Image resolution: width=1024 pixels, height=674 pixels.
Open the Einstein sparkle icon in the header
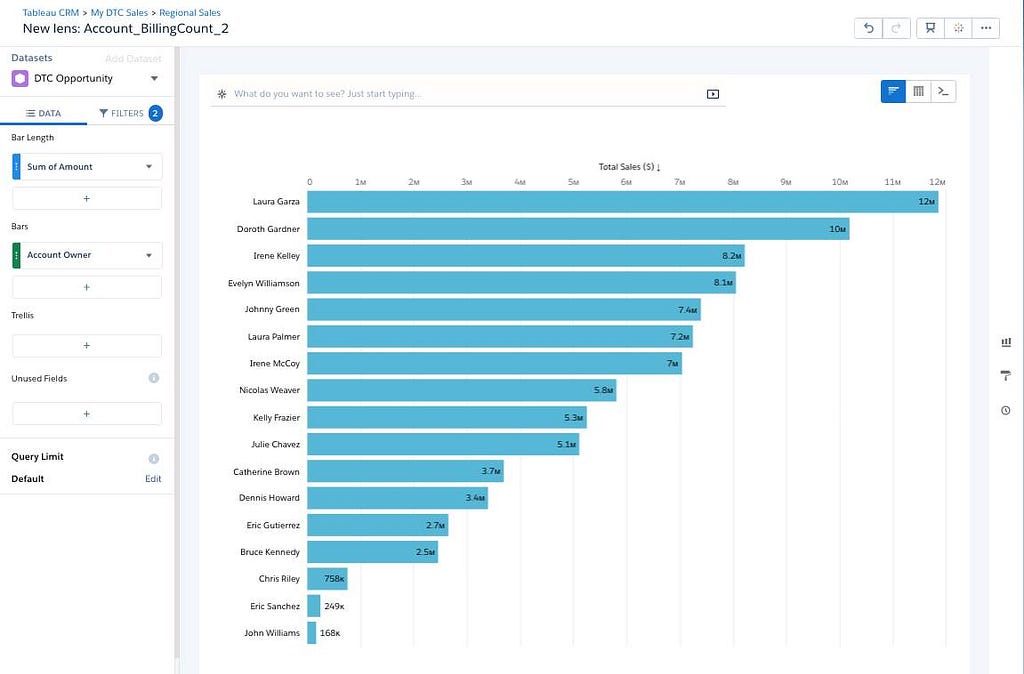tap(958, 28)
